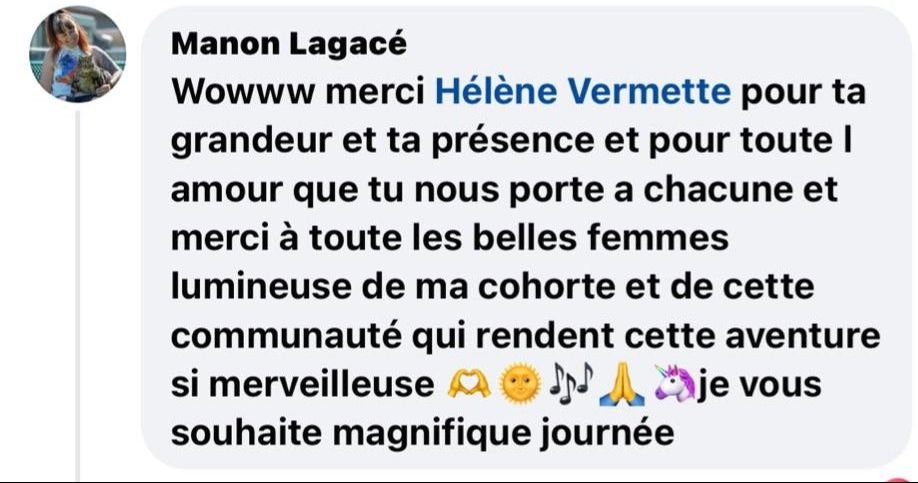Click the word "lumineuse" in the comment

(x=262, y=287)
